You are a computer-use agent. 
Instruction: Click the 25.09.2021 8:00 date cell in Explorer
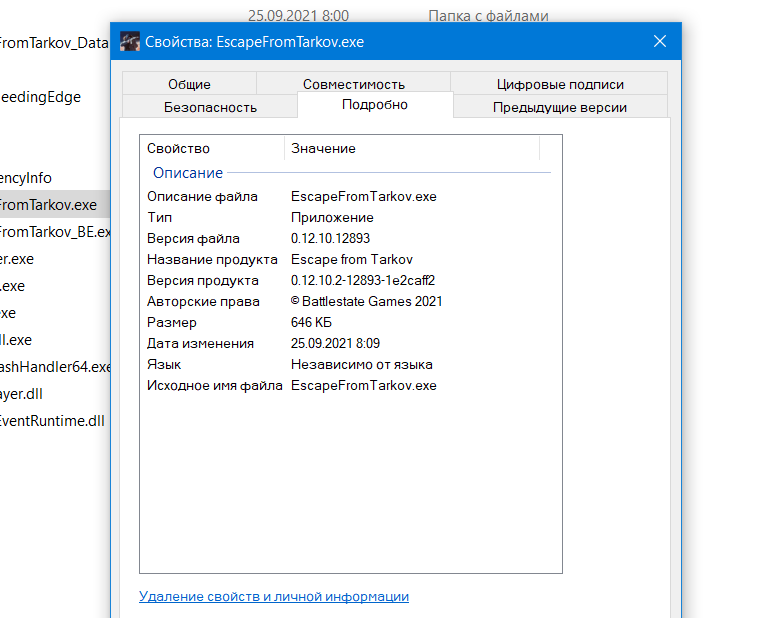[298, 16]
